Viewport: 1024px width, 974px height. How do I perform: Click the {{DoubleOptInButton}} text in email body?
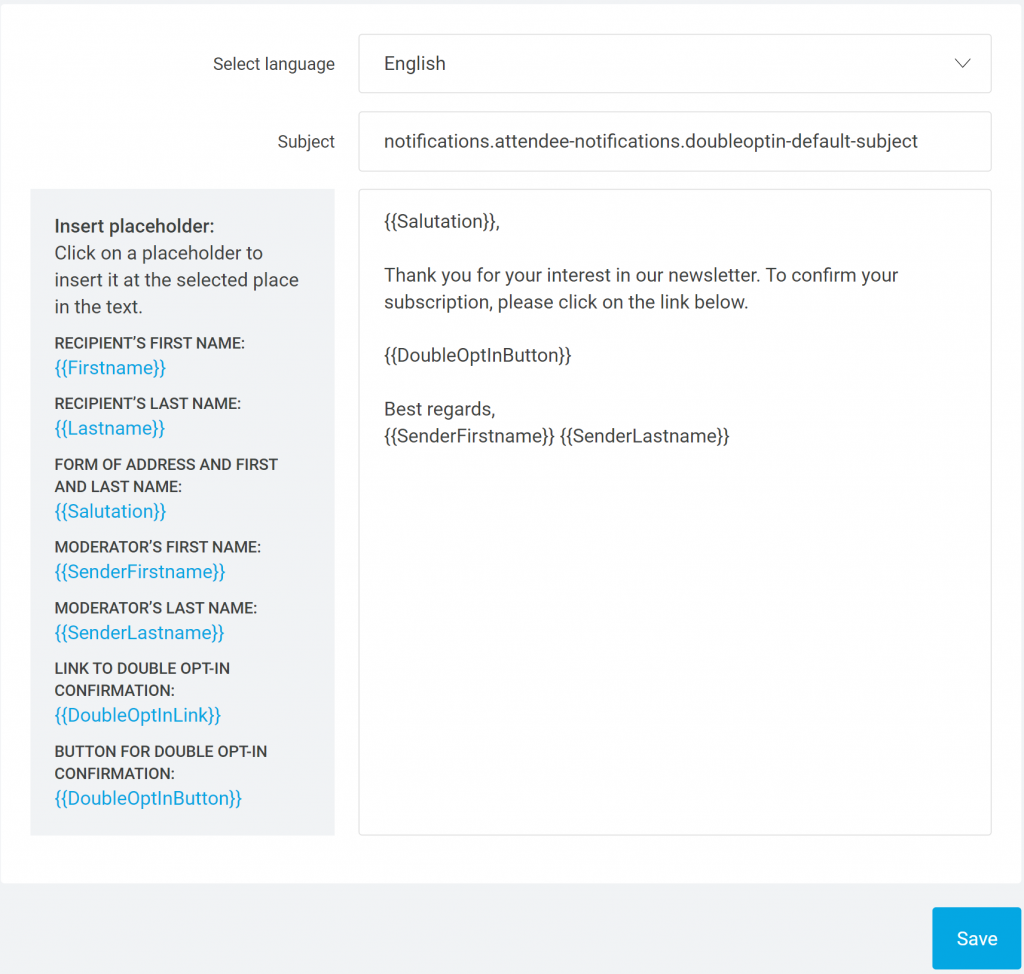pos(477,355)
